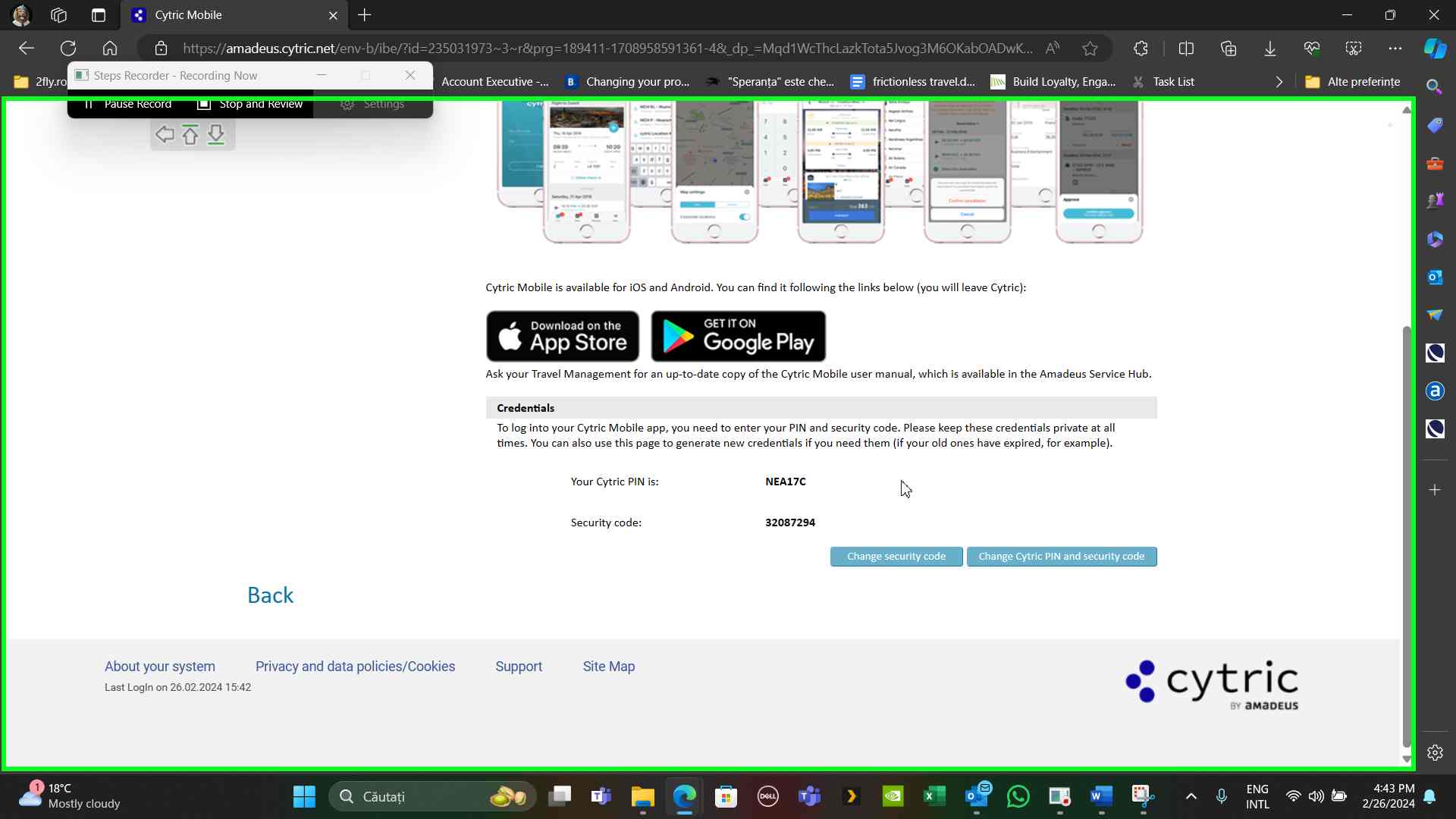Open the browser Extensions icon
Image resolution: width=1456 pixels, height=819 pixels.
tap(1141, 49)
